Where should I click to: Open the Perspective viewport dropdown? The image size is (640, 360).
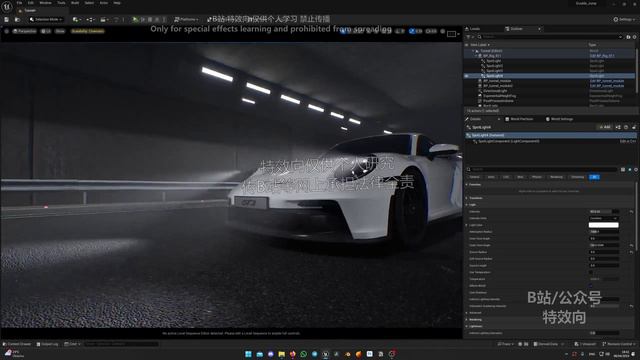click(x=25, y=31)
